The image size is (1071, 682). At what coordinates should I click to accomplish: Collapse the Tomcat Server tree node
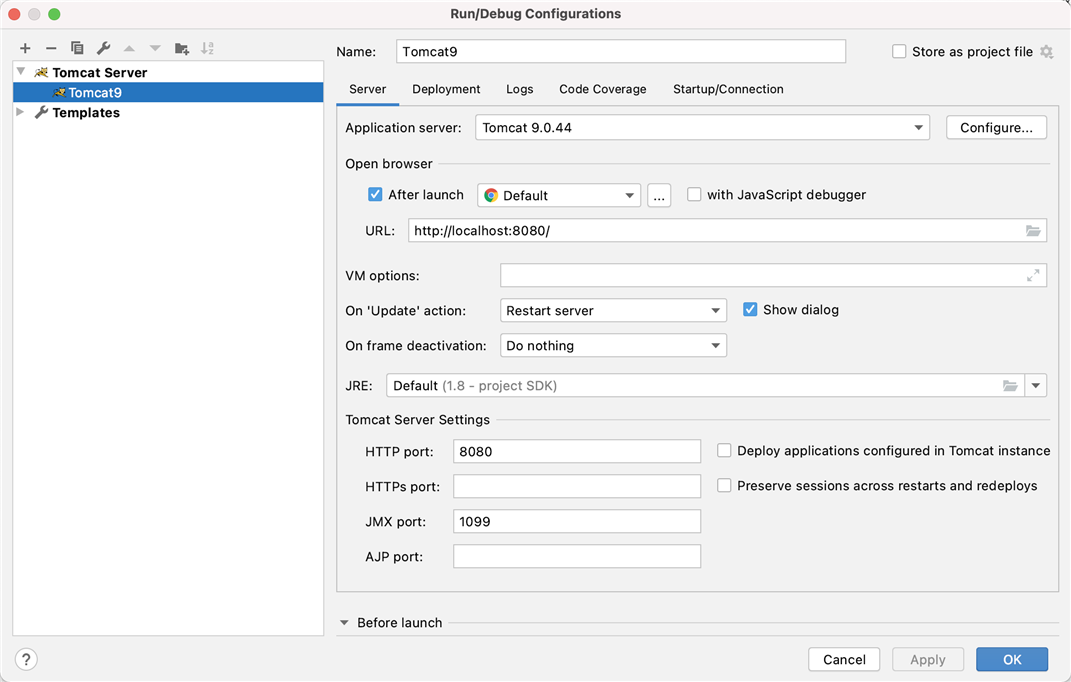click(x=21, y=72)
